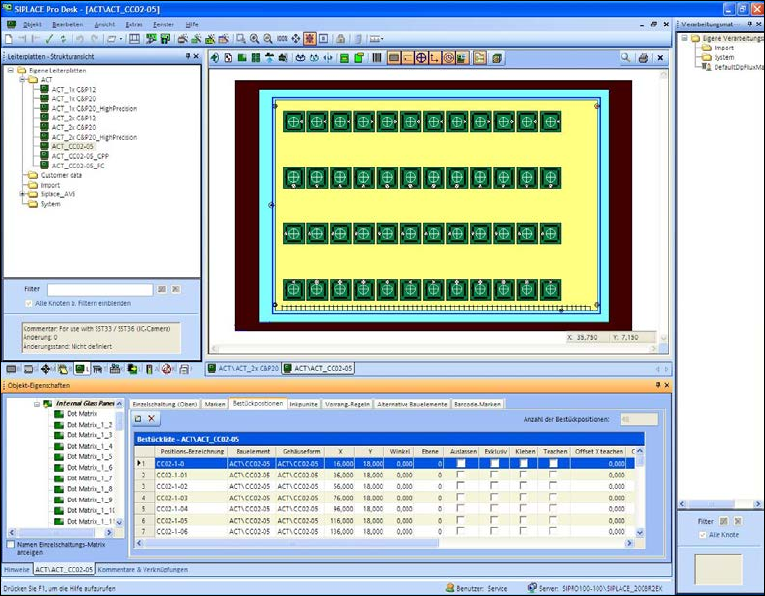The image size is (765, 596).
Task: Click the orange concentric circle icon
Action: pos(448,58)
